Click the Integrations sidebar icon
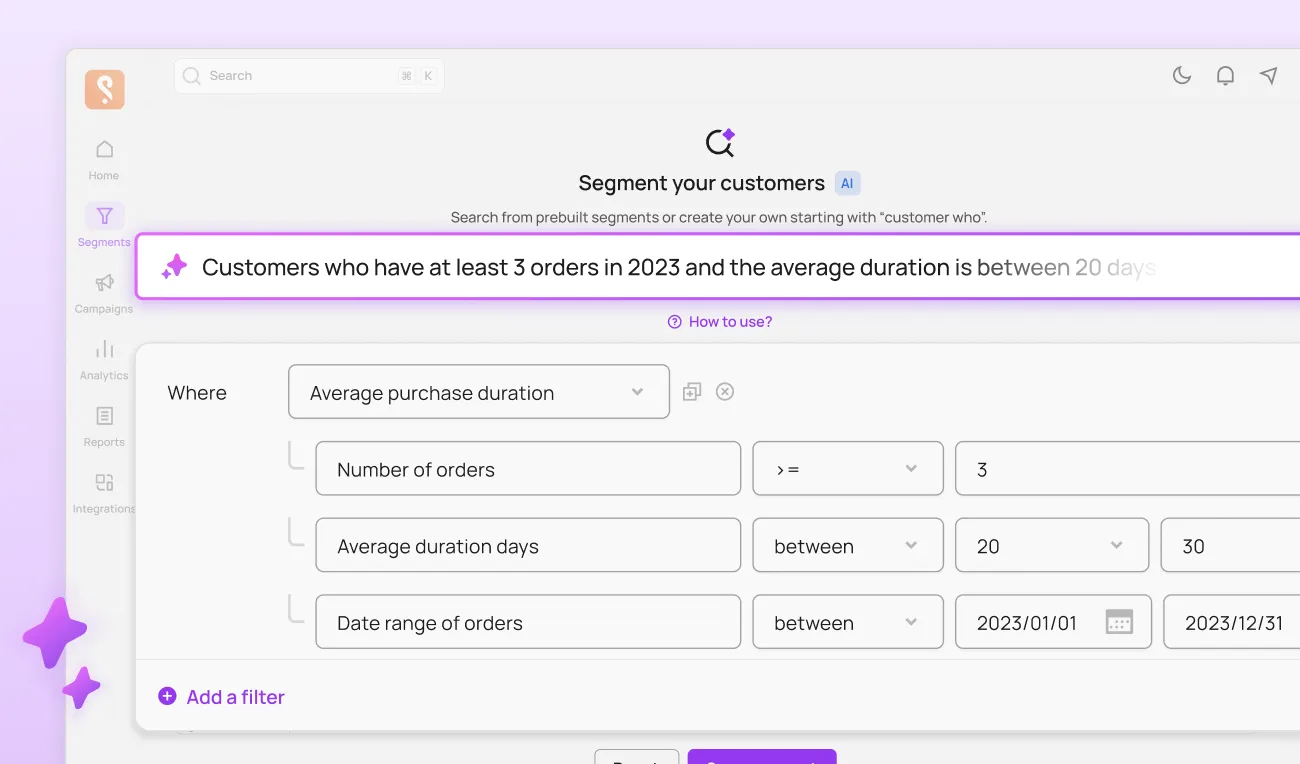 click(104, 484)
